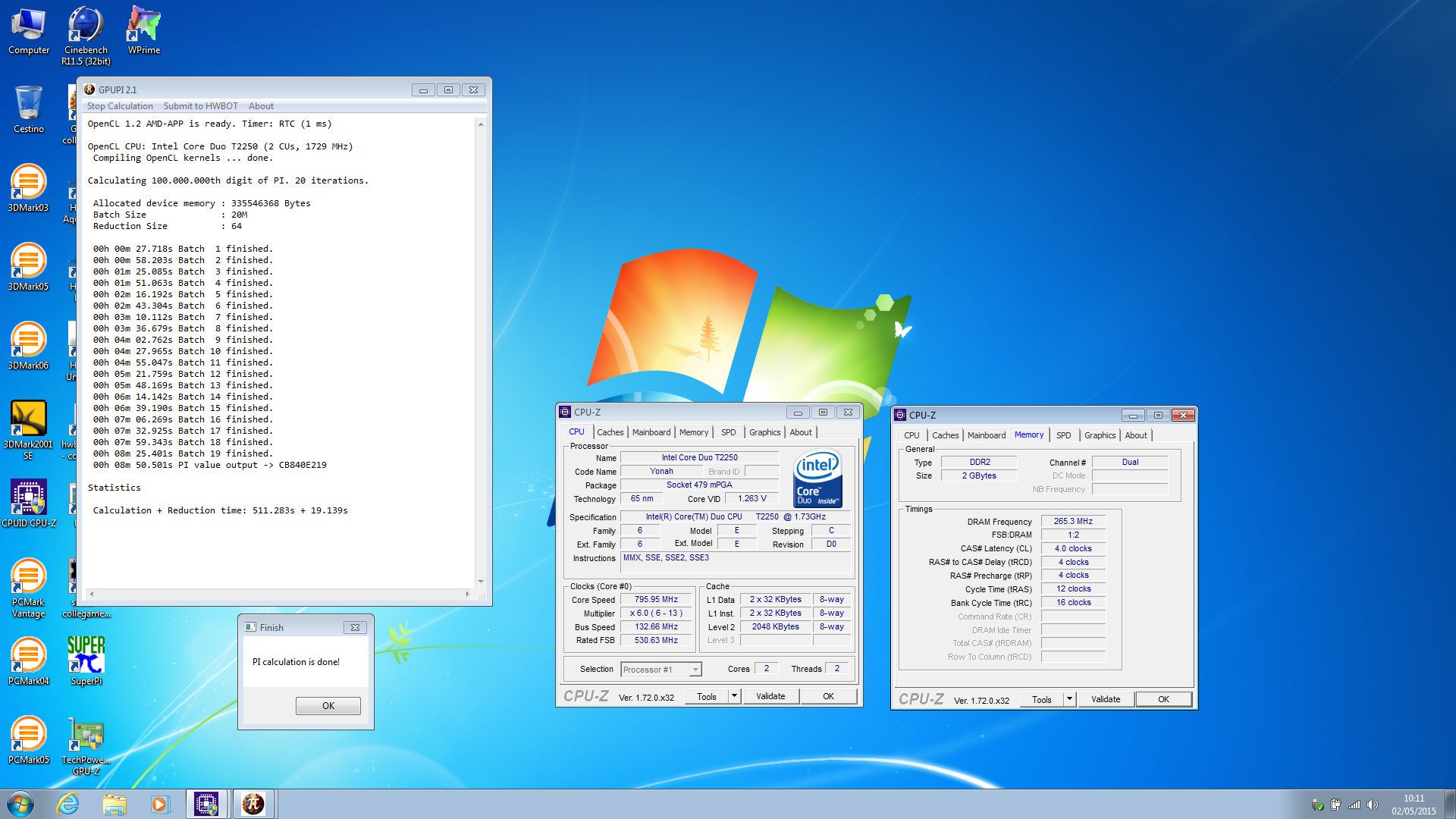Launch the 3DMark05 shortcut
Screen dimensions: 1456x819
[28, 268]
